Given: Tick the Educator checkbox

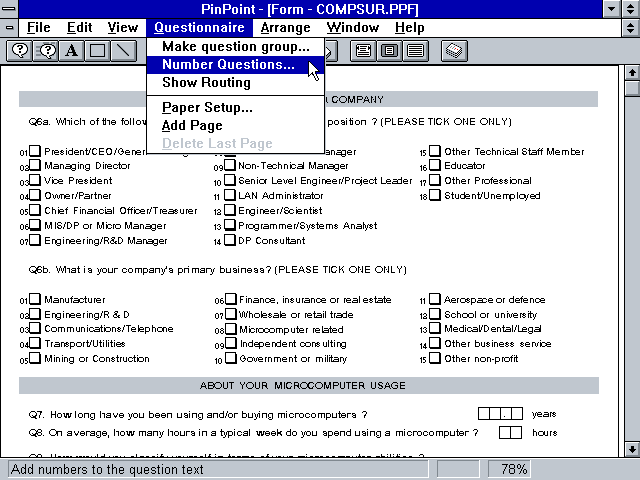Looking at the screenshot, I should [x=435, y=165].
